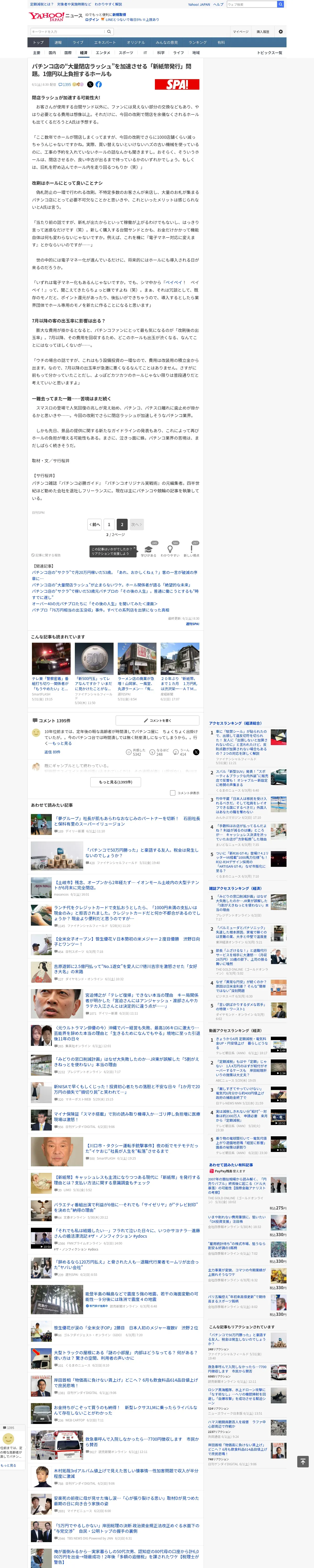Enable the コメント非表示 checkbox
Screen dimensions: 314x1568
pos(172,793)
